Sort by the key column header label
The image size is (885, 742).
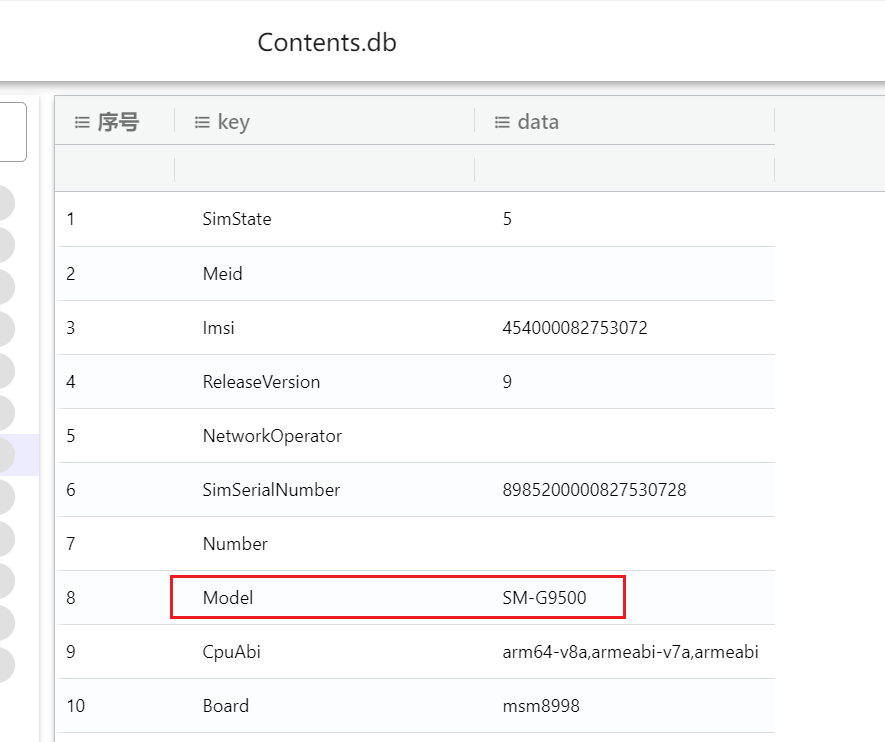233,122
